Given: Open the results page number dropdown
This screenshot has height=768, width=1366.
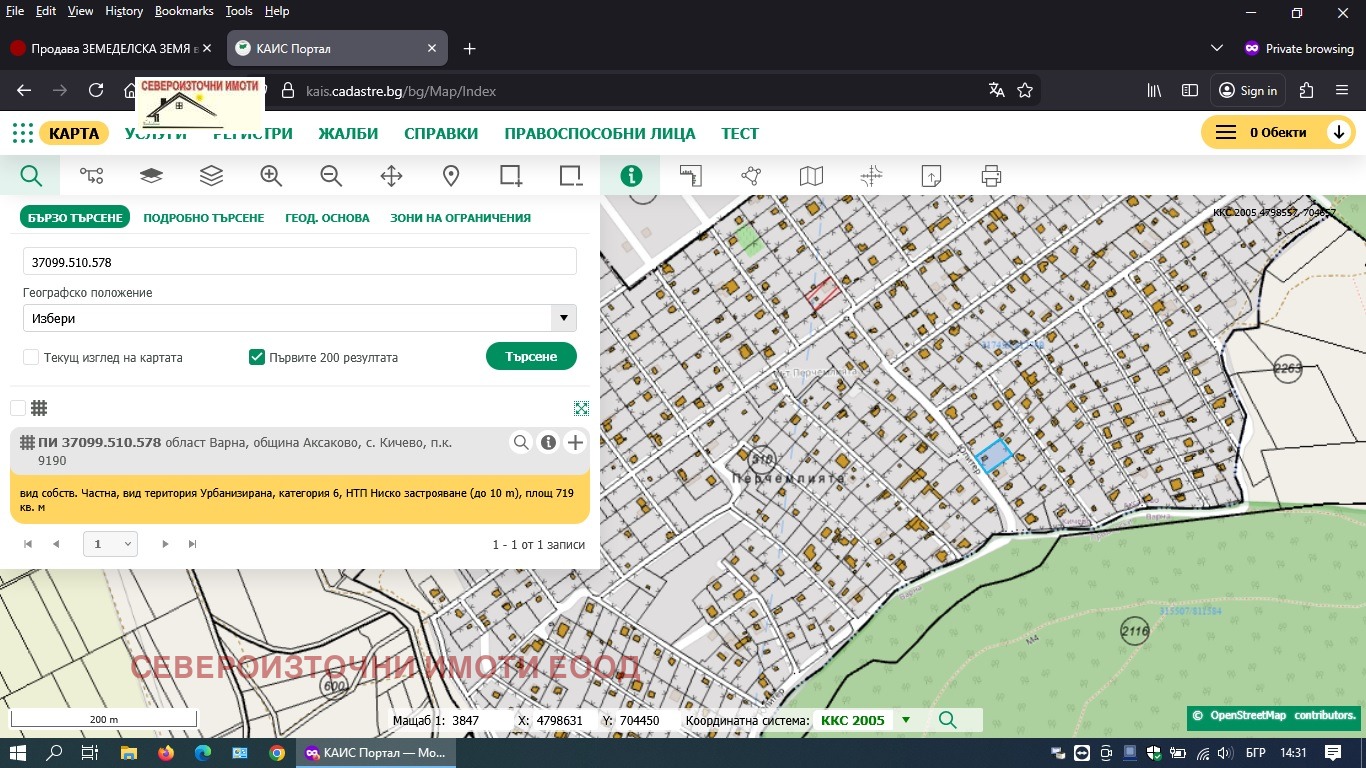Looking at the screenshot, I should coord(110,544).
